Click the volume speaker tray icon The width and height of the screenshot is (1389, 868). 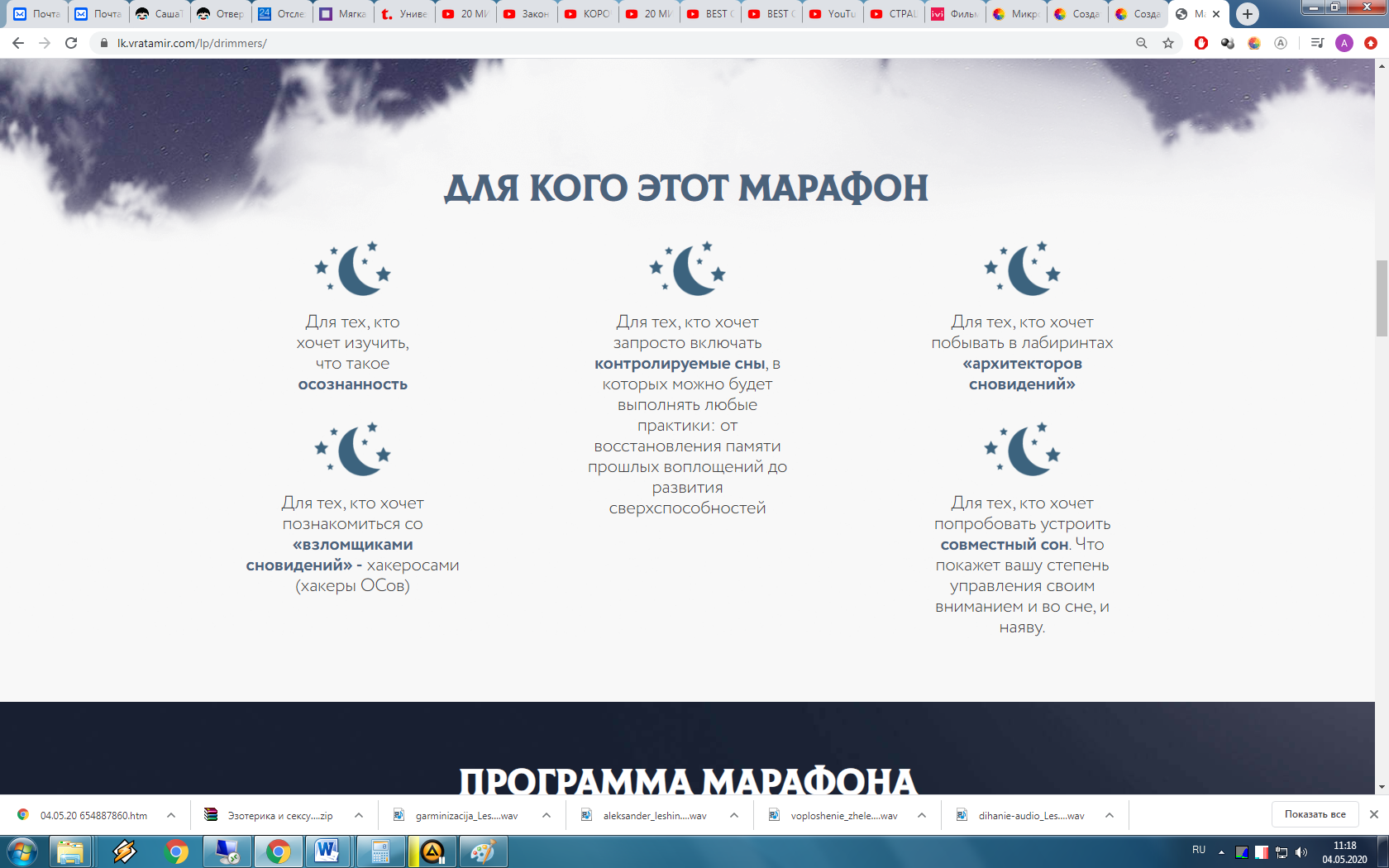coord(1301,851)
